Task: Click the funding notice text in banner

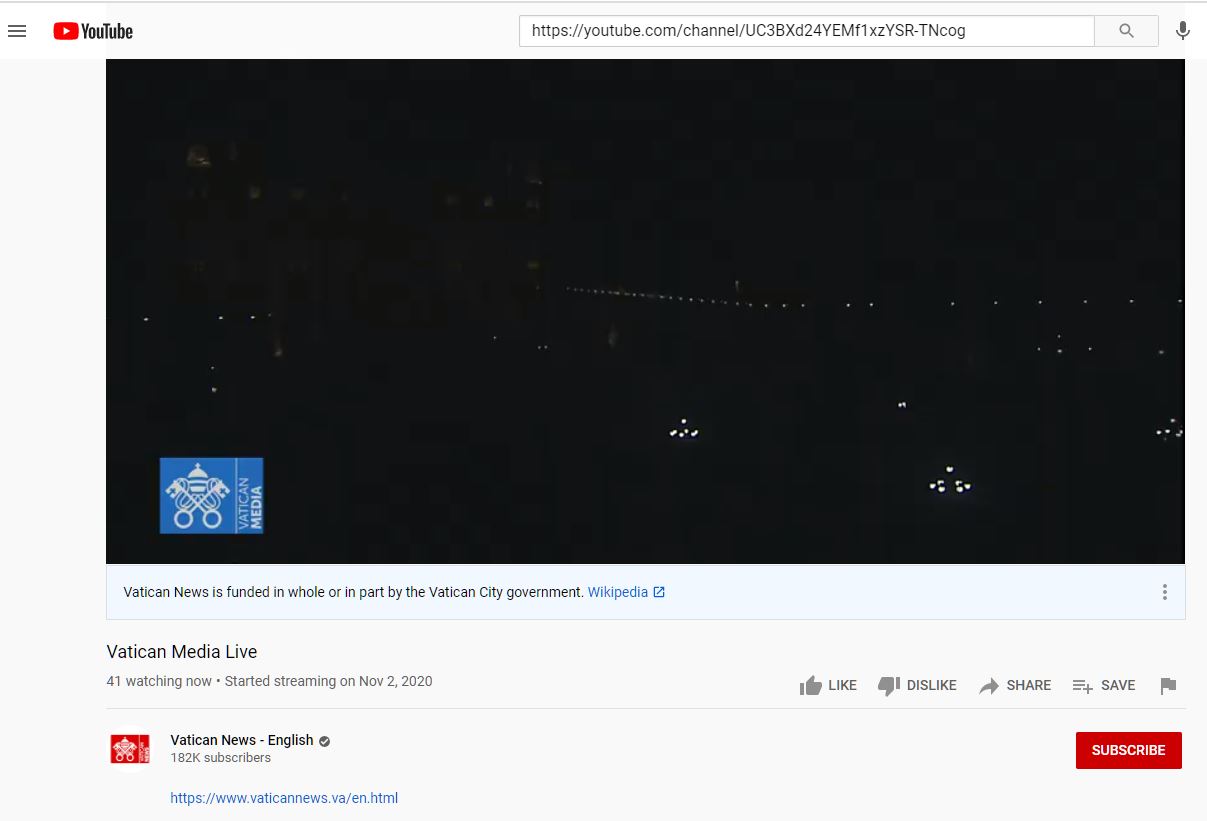Action: 353,592
